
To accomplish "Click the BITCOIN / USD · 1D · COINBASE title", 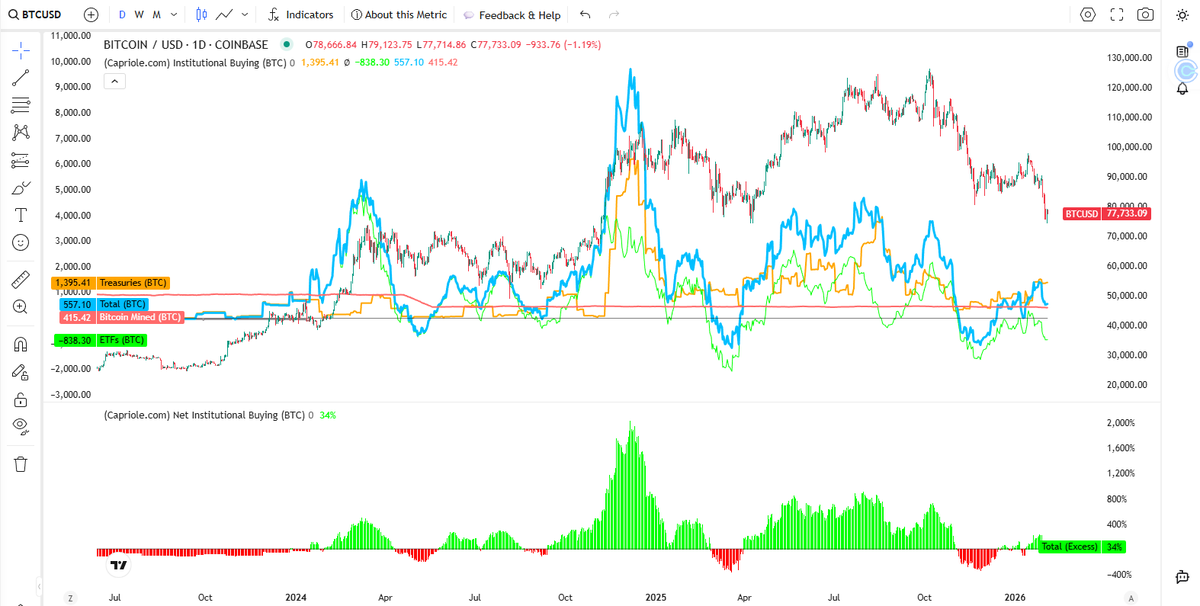I will click(186, 44).
